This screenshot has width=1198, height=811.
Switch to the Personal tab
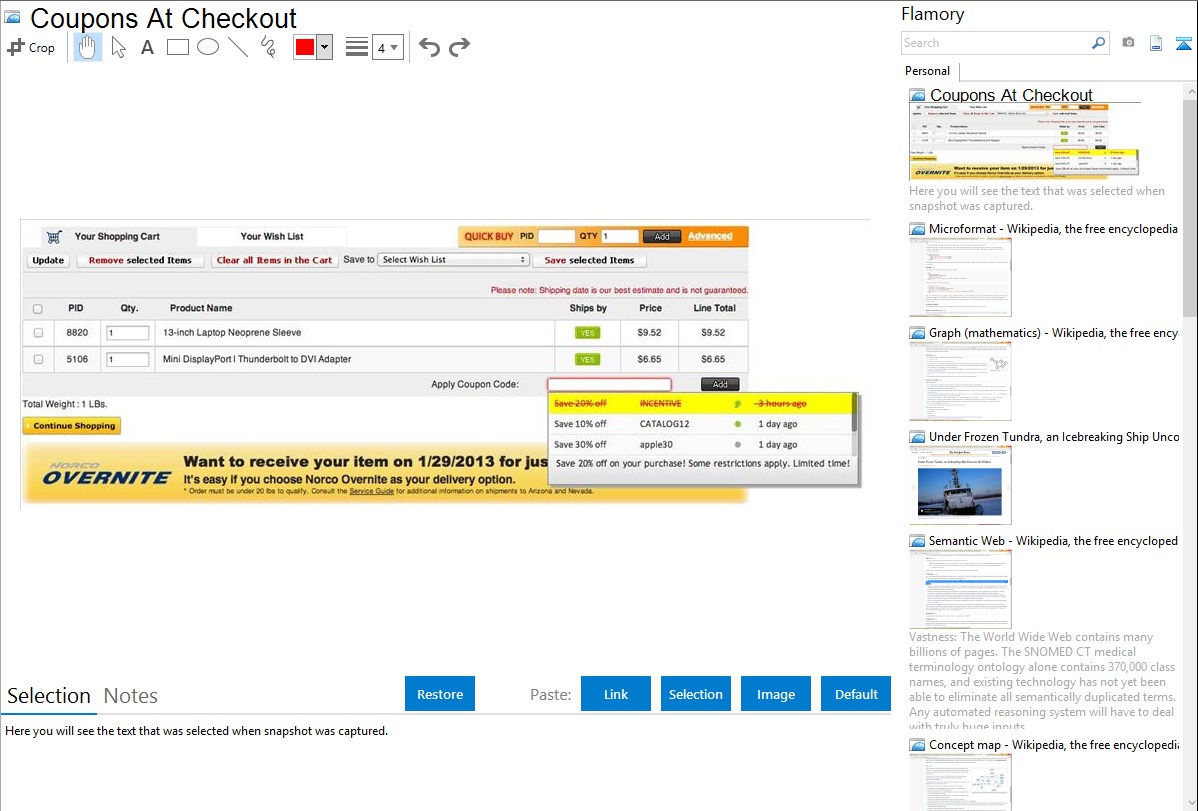point(927,71)
